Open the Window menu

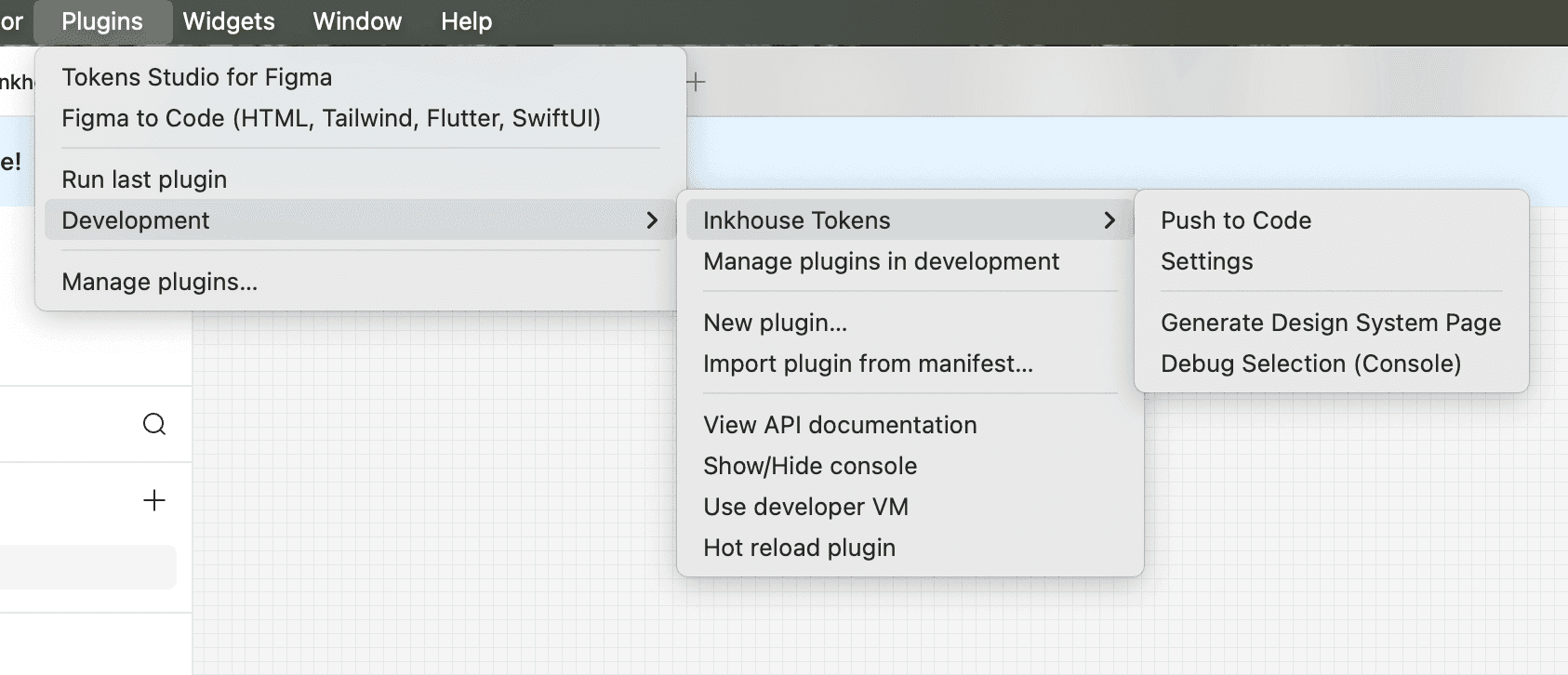pos(357,21)
